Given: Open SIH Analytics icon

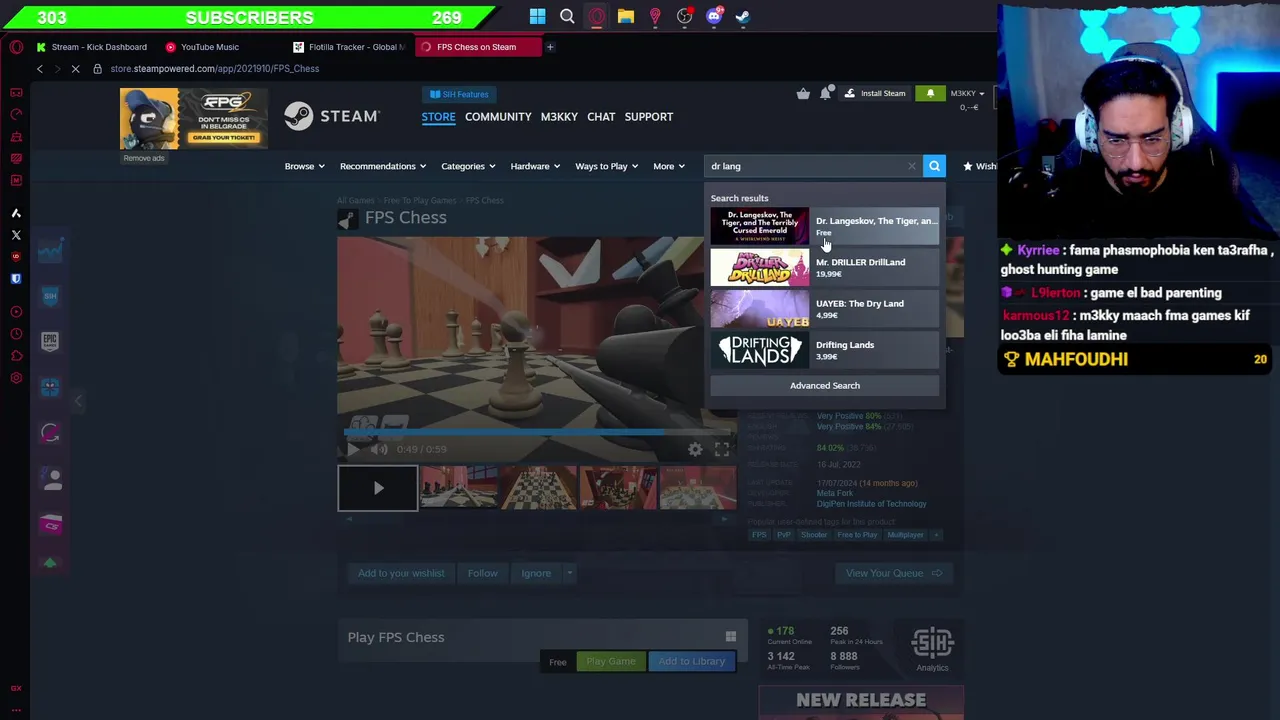Looking at the screenshot, I should tap(932, 648).
